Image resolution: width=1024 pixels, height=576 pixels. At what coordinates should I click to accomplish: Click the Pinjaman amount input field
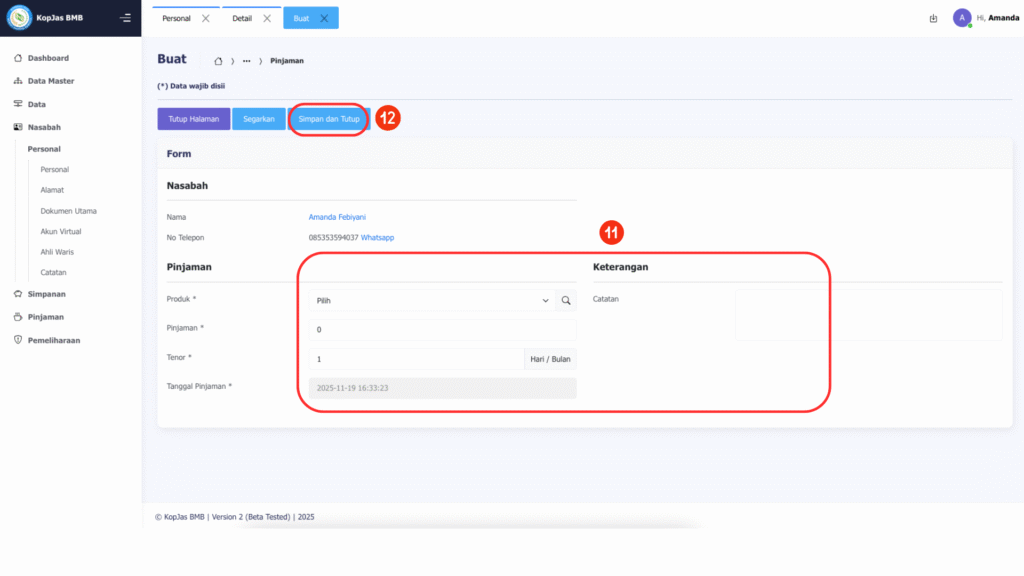(x=442, y=329)
